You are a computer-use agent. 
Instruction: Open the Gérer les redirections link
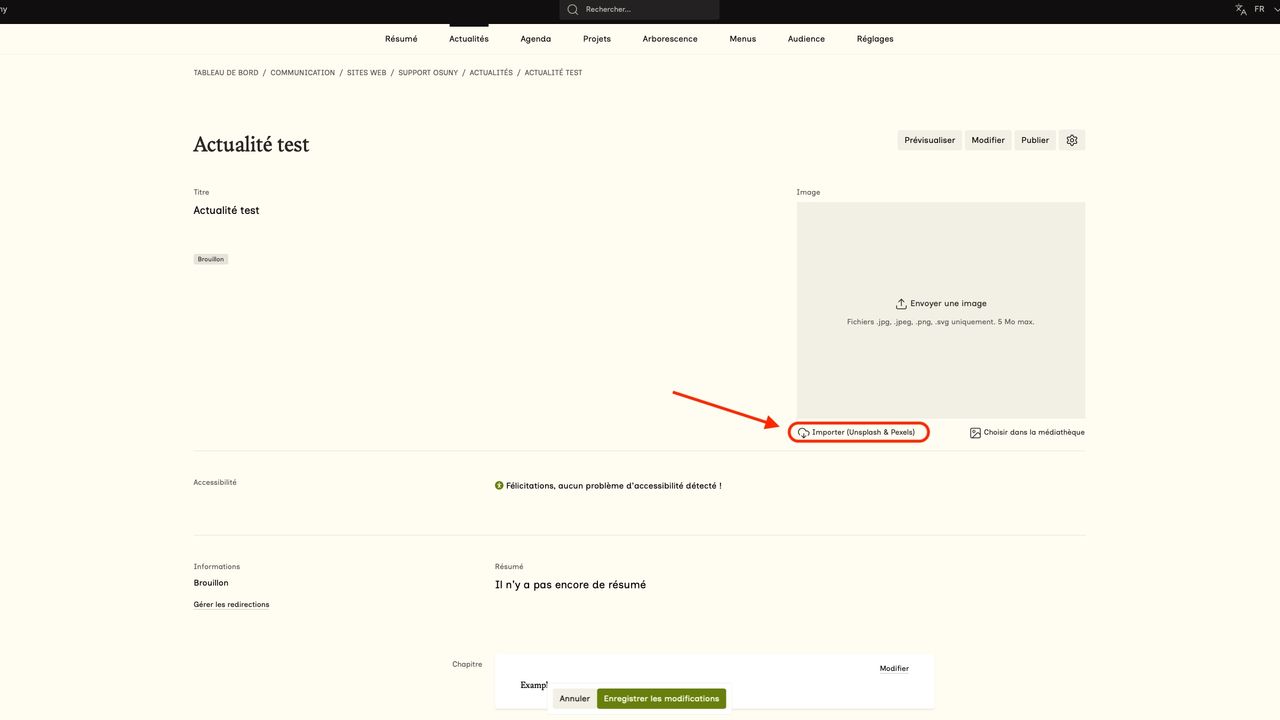(231, 605)
